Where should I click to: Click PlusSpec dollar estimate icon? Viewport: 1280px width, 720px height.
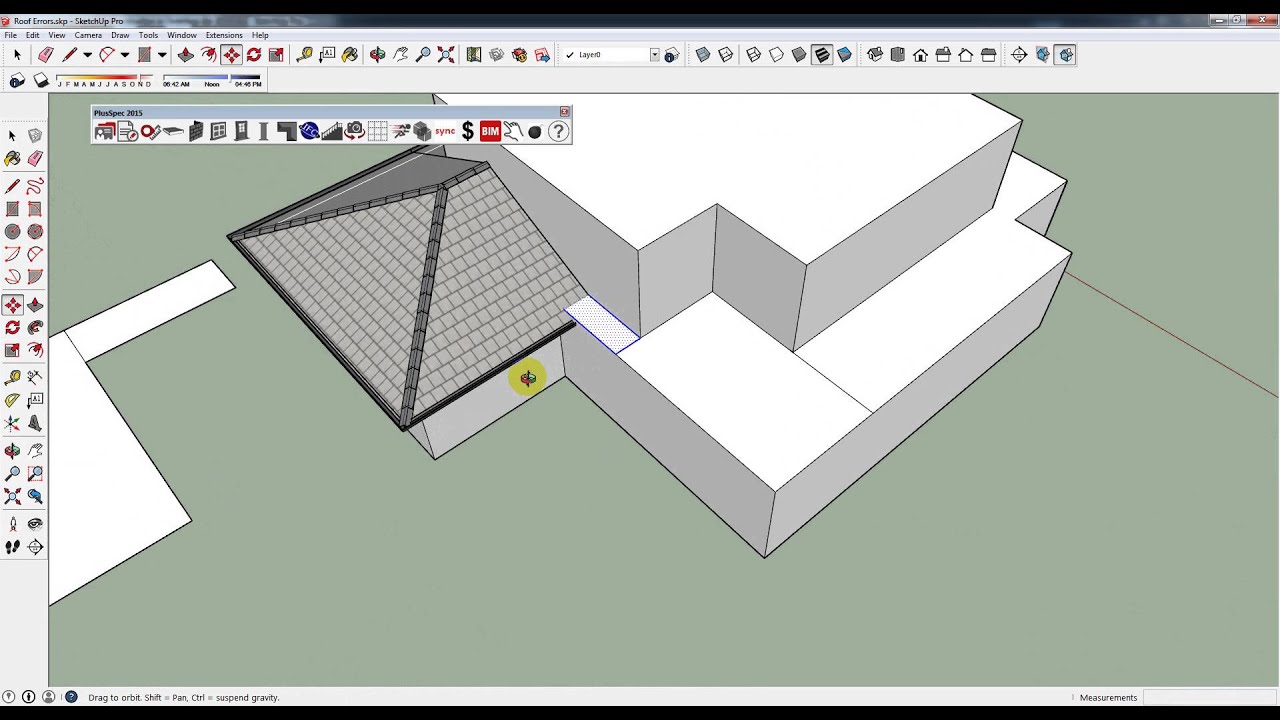(467, 131)
